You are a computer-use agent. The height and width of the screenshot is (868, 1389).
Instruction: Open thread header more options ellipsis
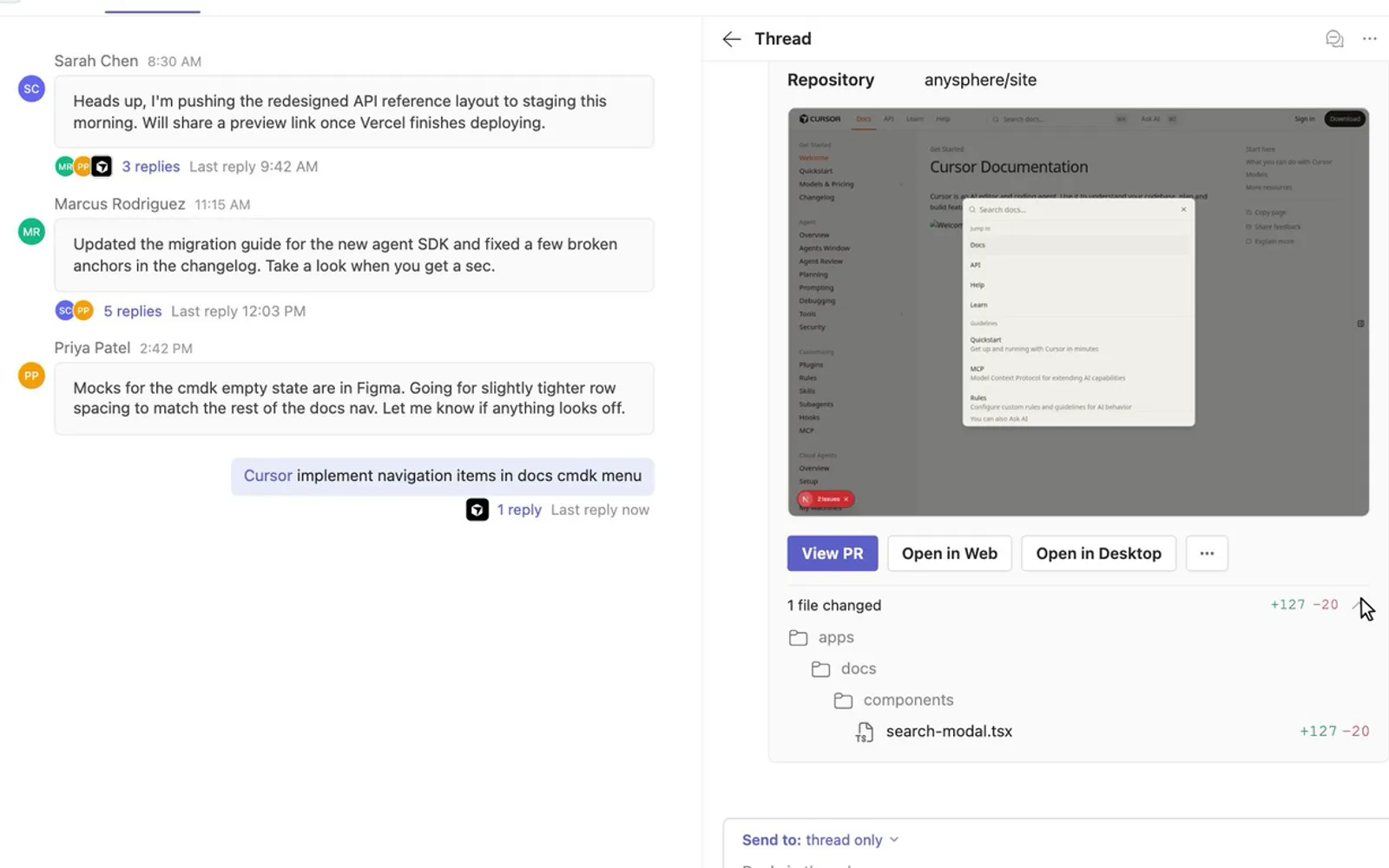click(1369, 39)
